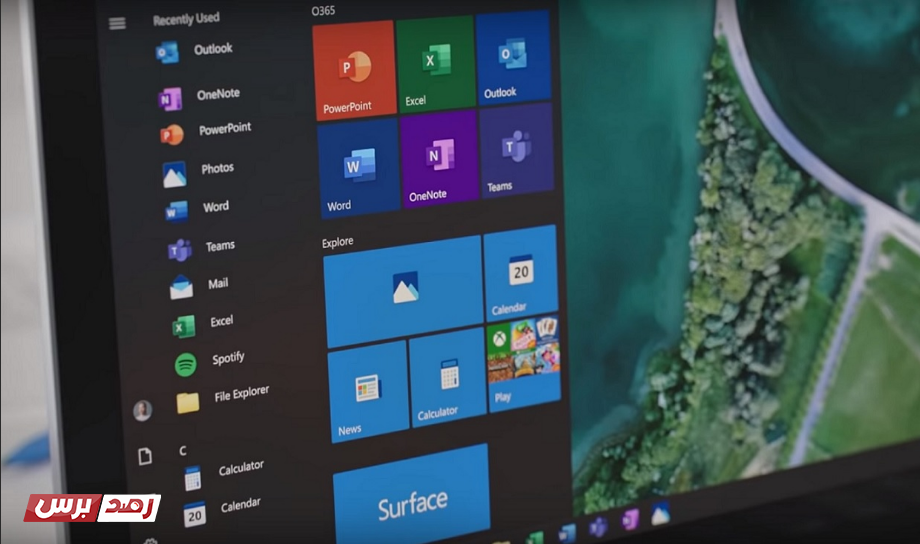Click the O365 tile group header
This screenshot has width=920, height=544.
(323, 11)
